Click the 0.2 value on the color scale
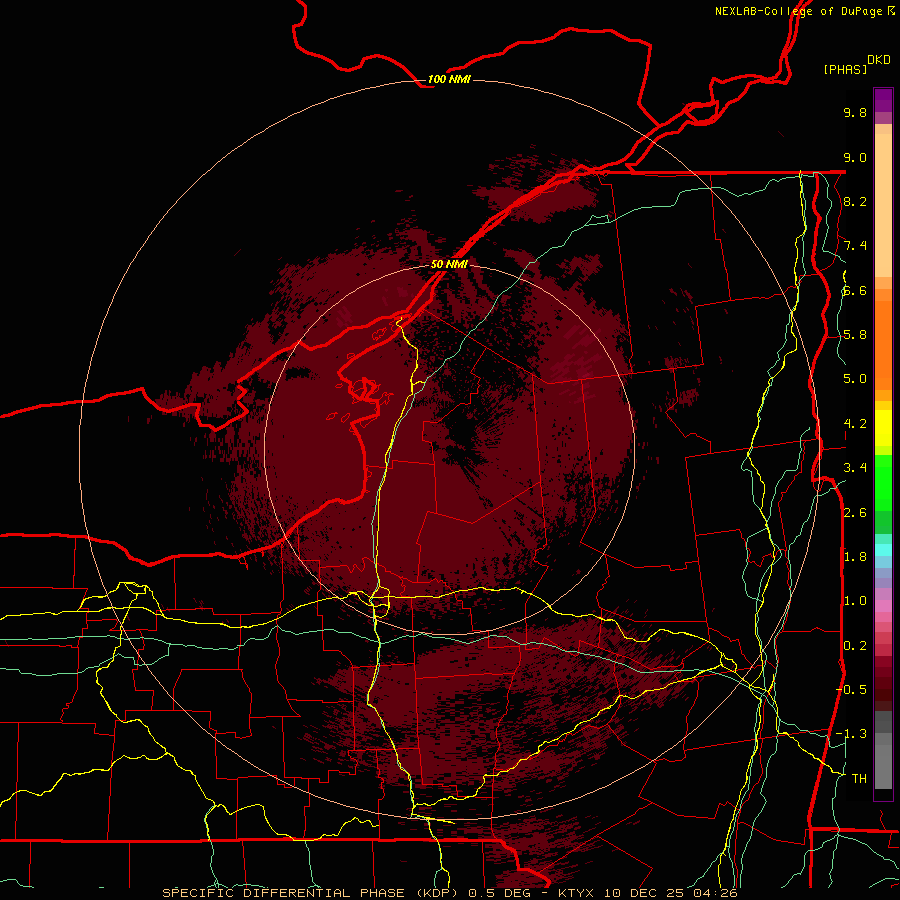 (855, 646)
